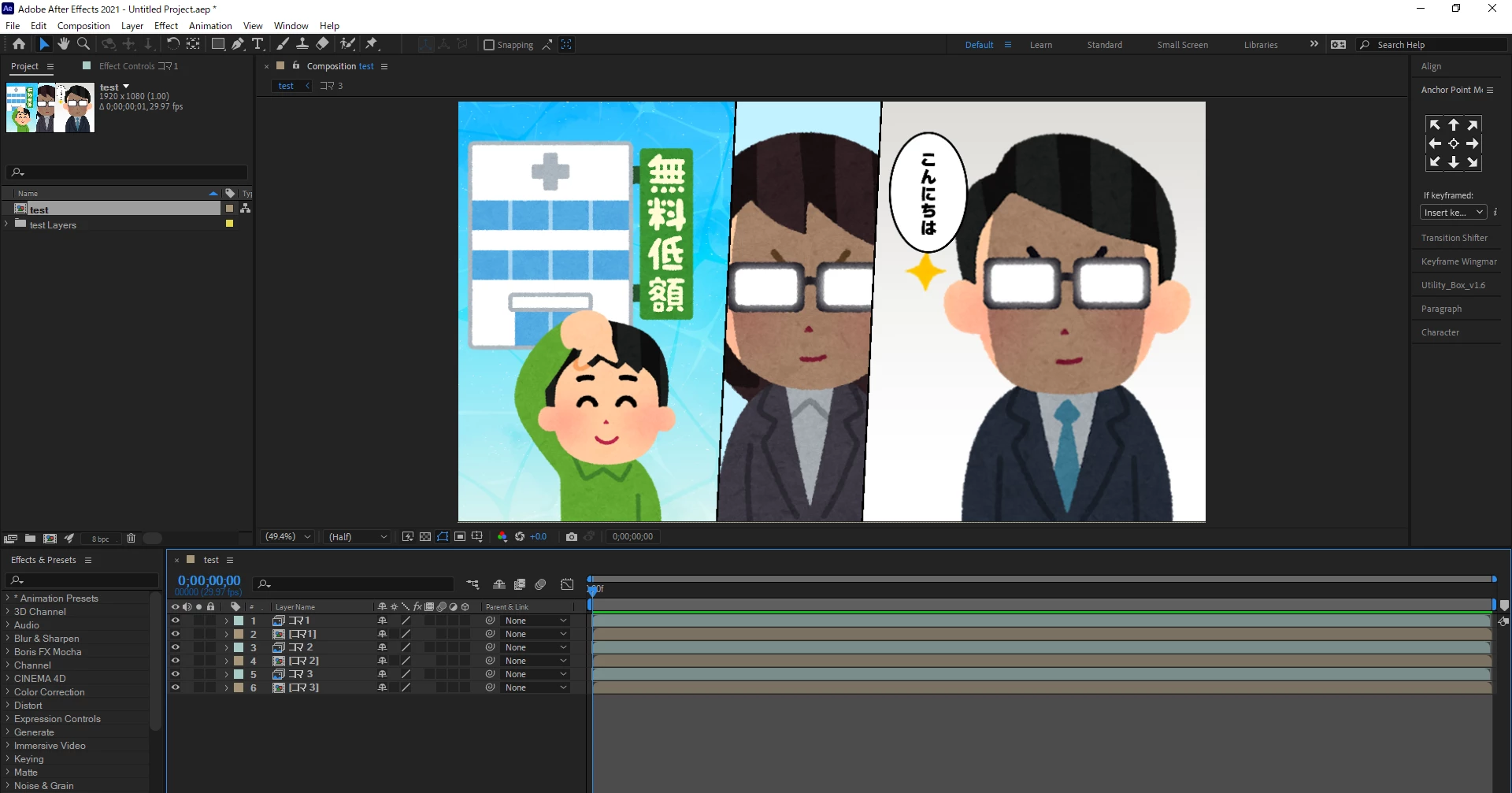1512x793 pixels.
Task: Open Parent dropdown for layer 1
Action: (x=535, y=621)
